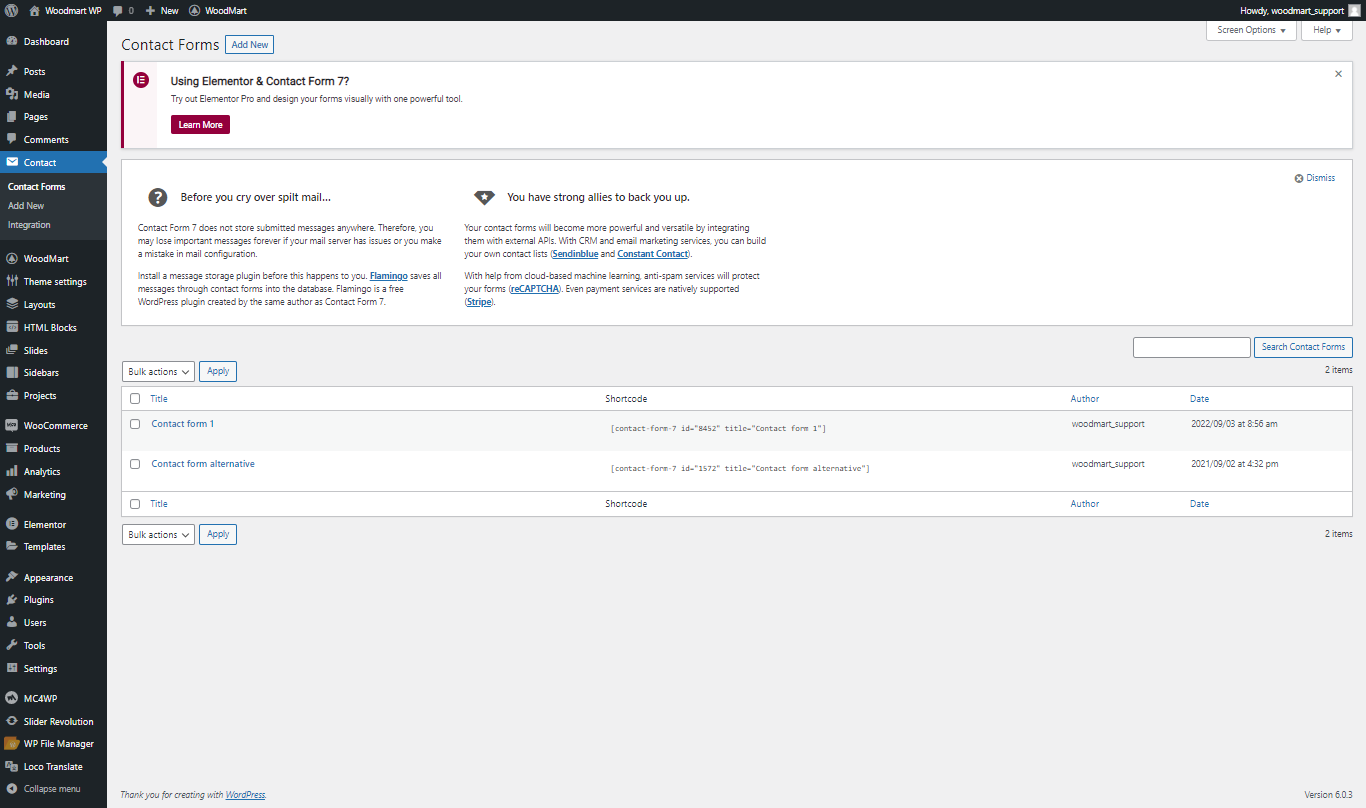Click the Plugins plug icon
This screenshot has height=808, width=1366.
(x=12, y=600)
